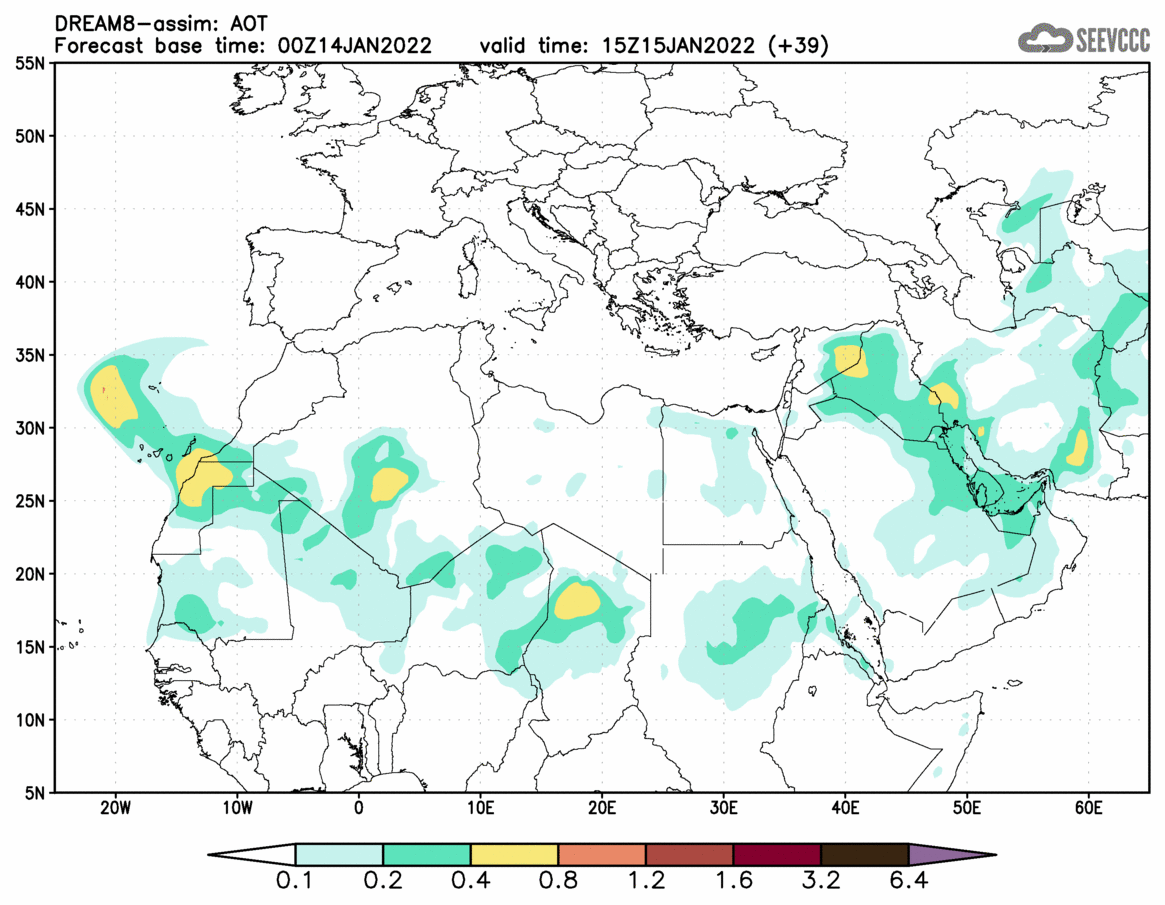Click the yellow 0.4–0.8 legend swatch
The width and height of the screenshot is (1165, 905).
(514, 854)
